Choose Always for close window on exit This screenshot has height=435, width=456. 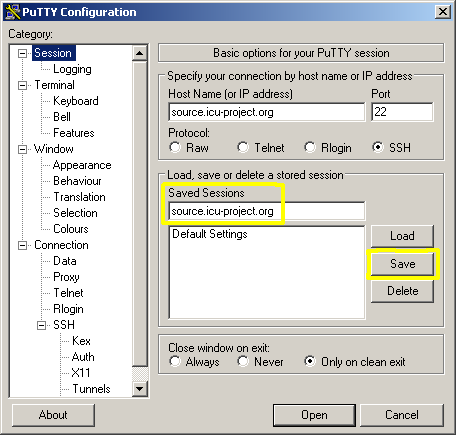click(x=175, y=362)
